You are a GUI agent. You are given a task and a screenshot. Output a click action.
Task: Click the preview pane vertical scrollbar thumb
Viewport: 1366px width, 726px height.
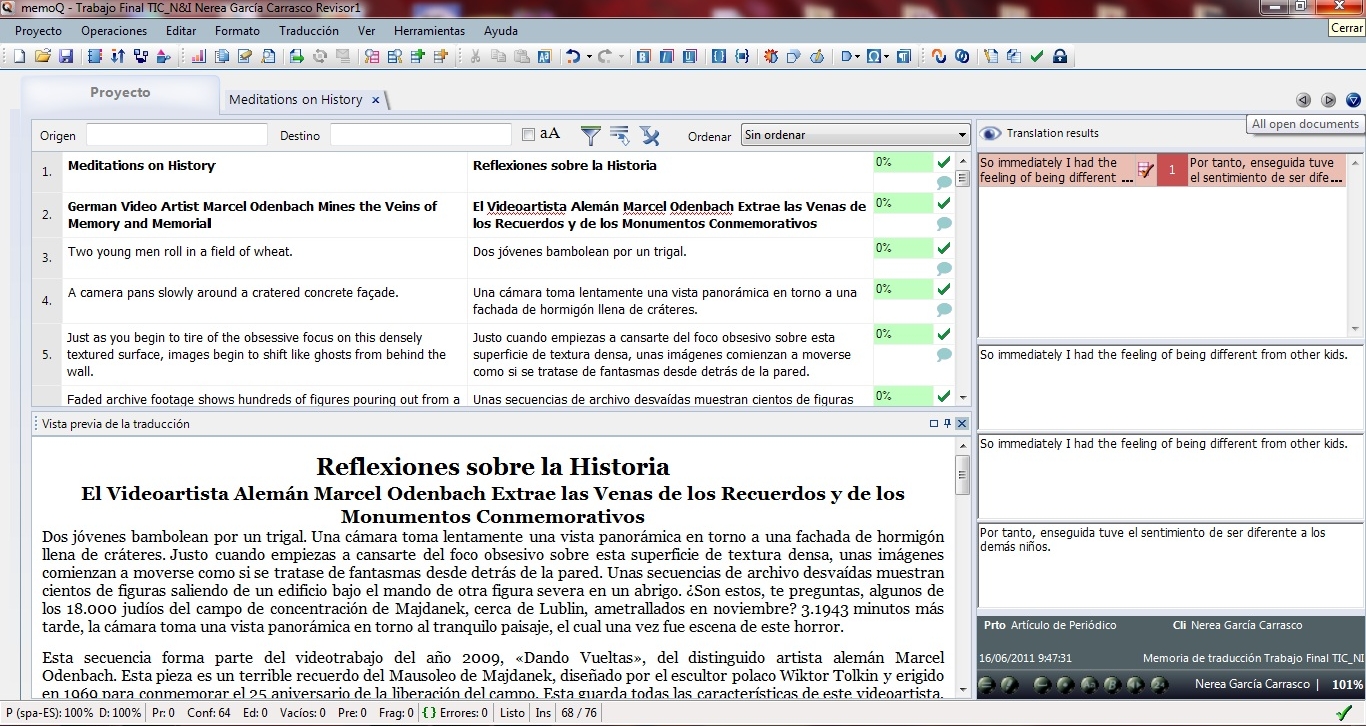(x=962, y=475)
